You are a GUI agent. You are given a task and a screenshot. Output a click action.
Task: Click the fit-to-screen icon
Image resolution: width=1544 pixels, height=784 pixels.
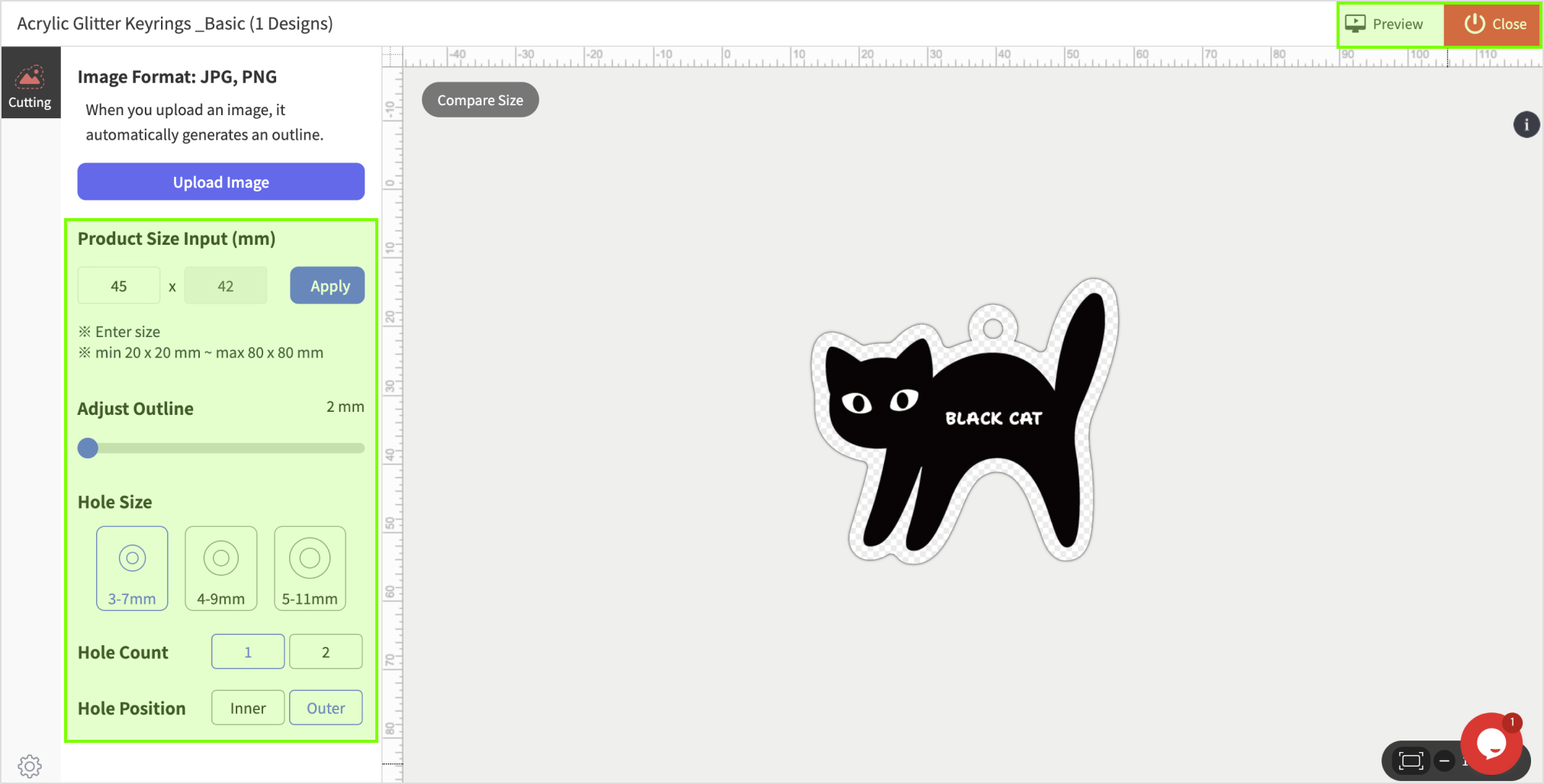[1411, 760]
